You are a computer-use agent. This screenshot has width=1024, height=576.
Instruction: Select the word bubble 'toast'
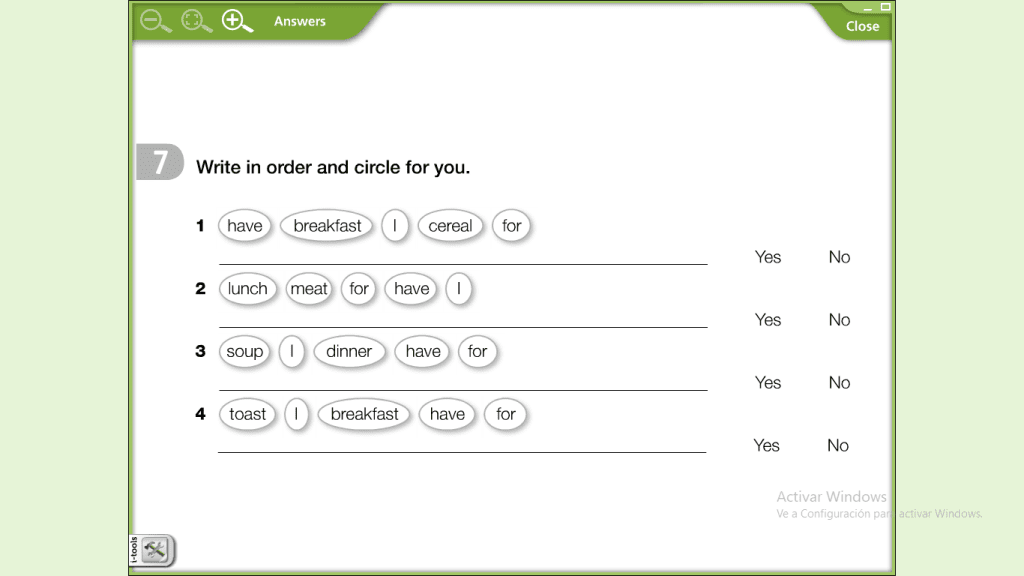[248, 414]
